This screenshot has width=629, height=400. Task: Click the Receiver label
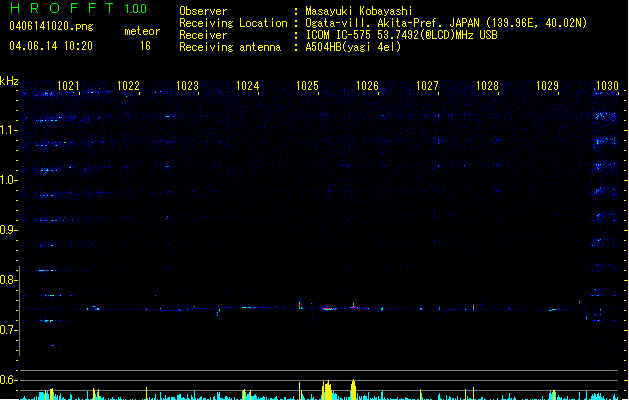[x=203, y=35]
